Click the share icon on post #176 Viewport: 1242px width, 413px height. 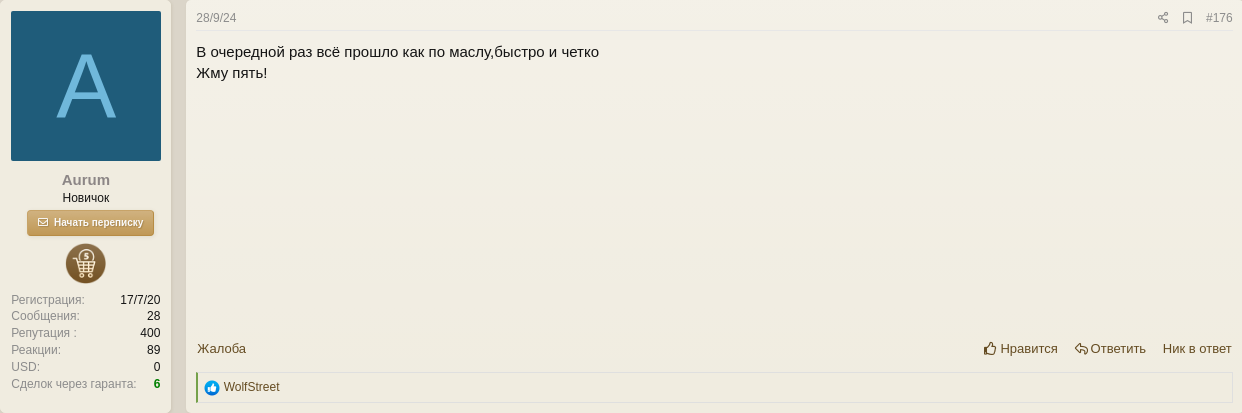(x=1163, y=18)
